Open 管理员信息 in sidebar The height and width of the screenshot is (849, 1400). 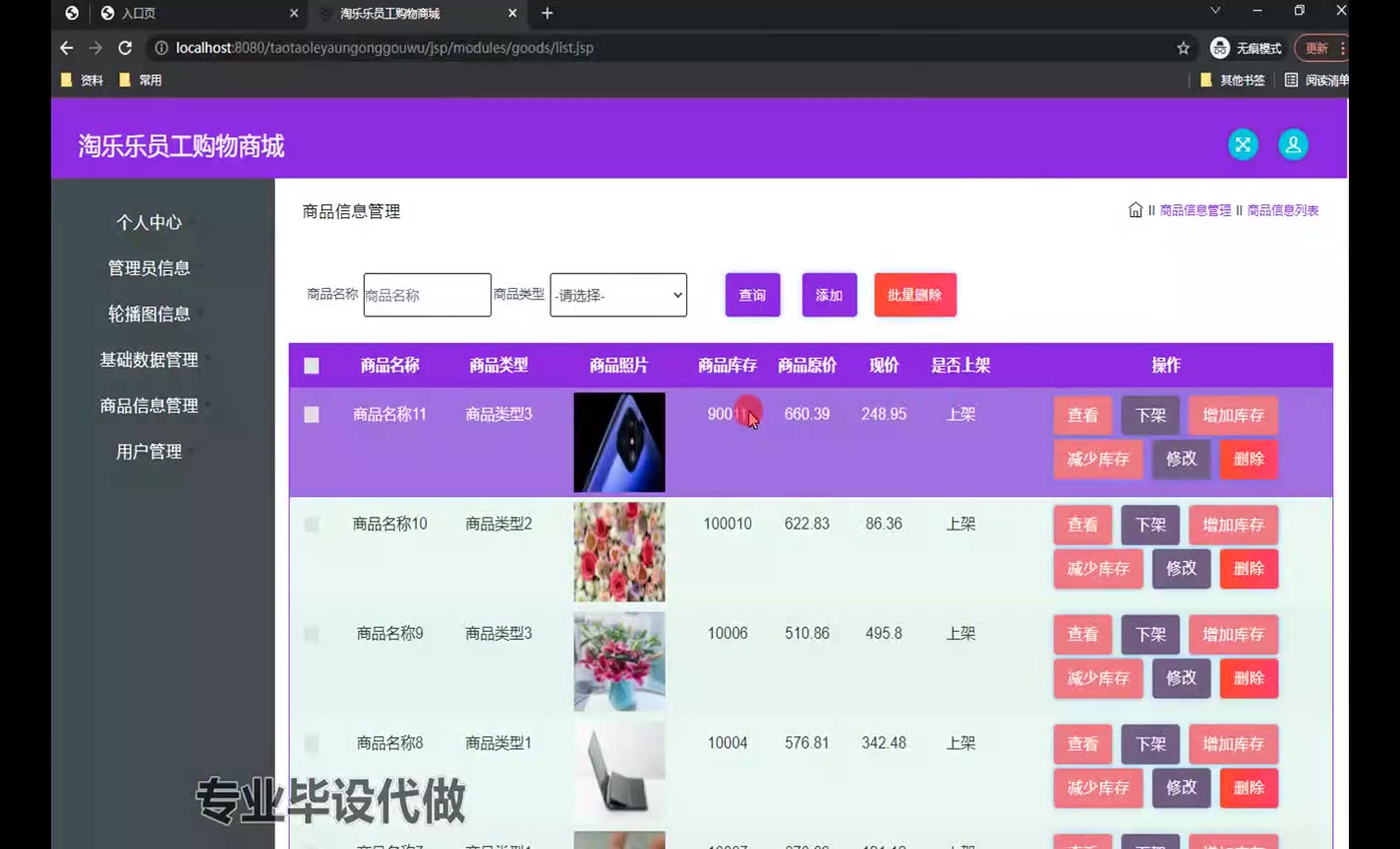point(149,268)
